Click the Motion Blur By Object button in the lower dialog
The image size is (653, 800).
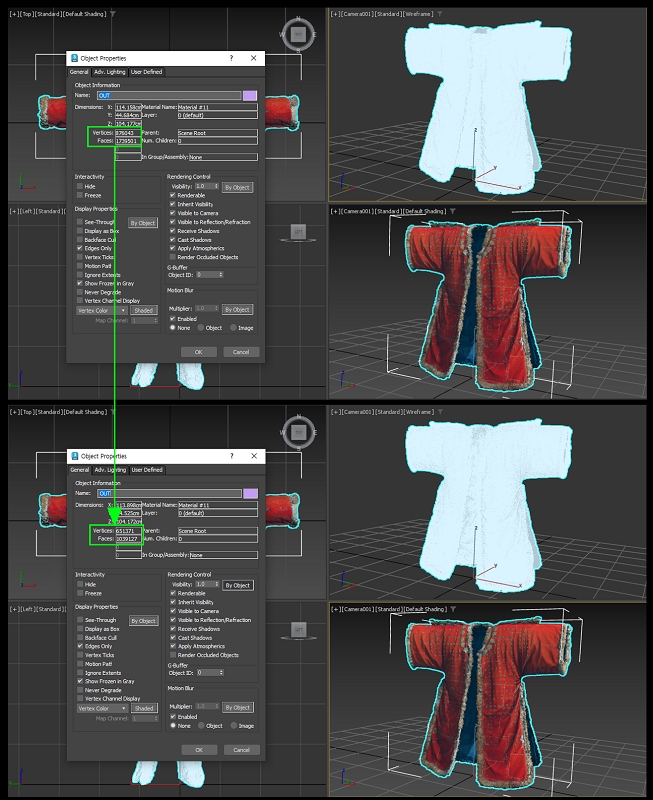pyautogui.click(x=238, y=708)
